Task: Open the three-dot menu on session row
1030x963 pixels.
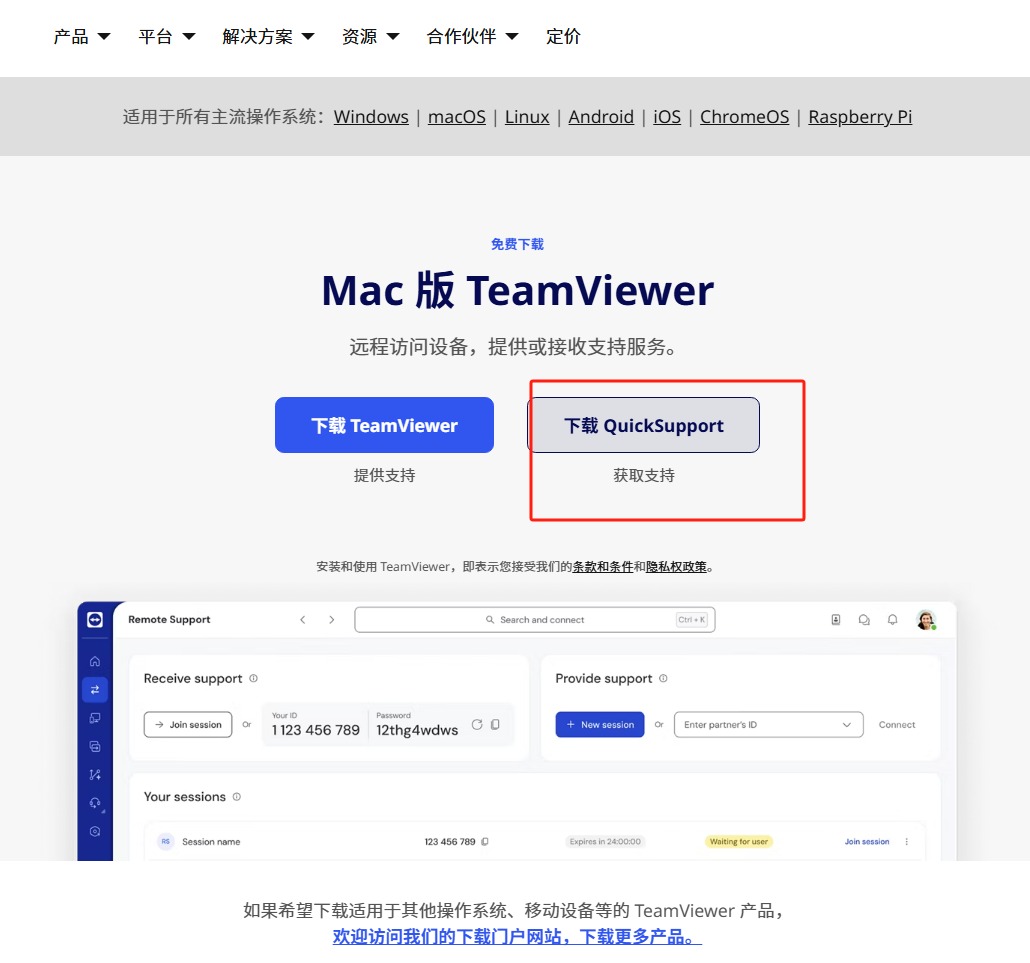Action: (907, 841)
